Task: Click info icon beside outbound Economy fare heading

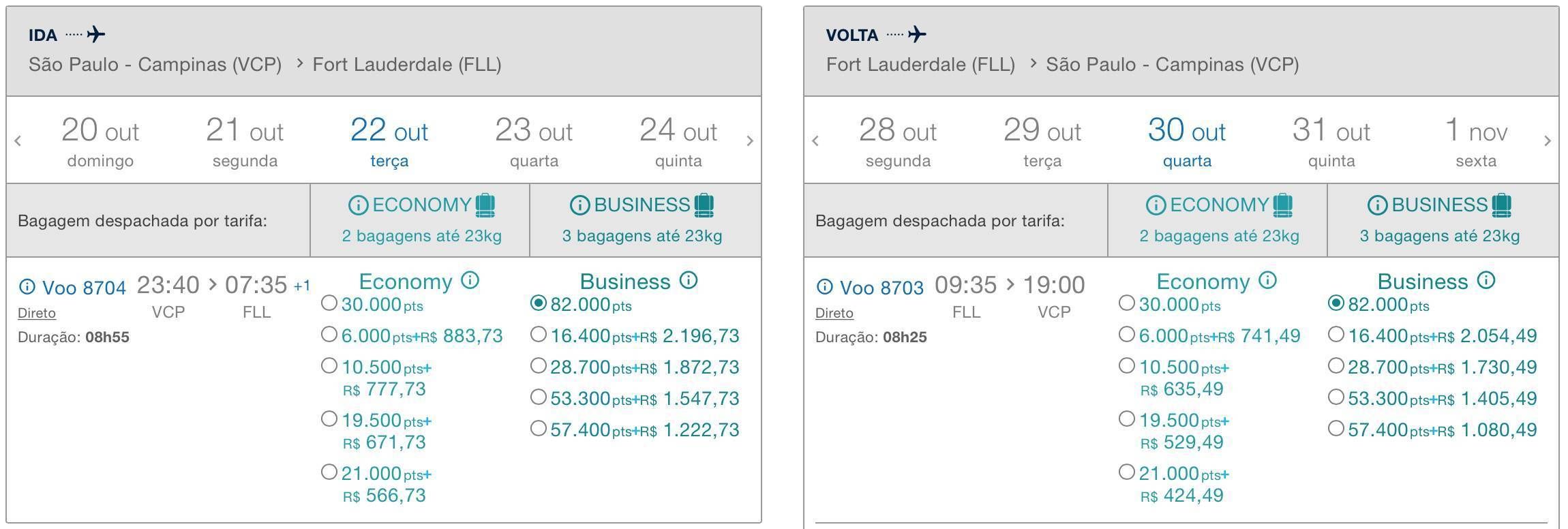Action: click(470, 280)
